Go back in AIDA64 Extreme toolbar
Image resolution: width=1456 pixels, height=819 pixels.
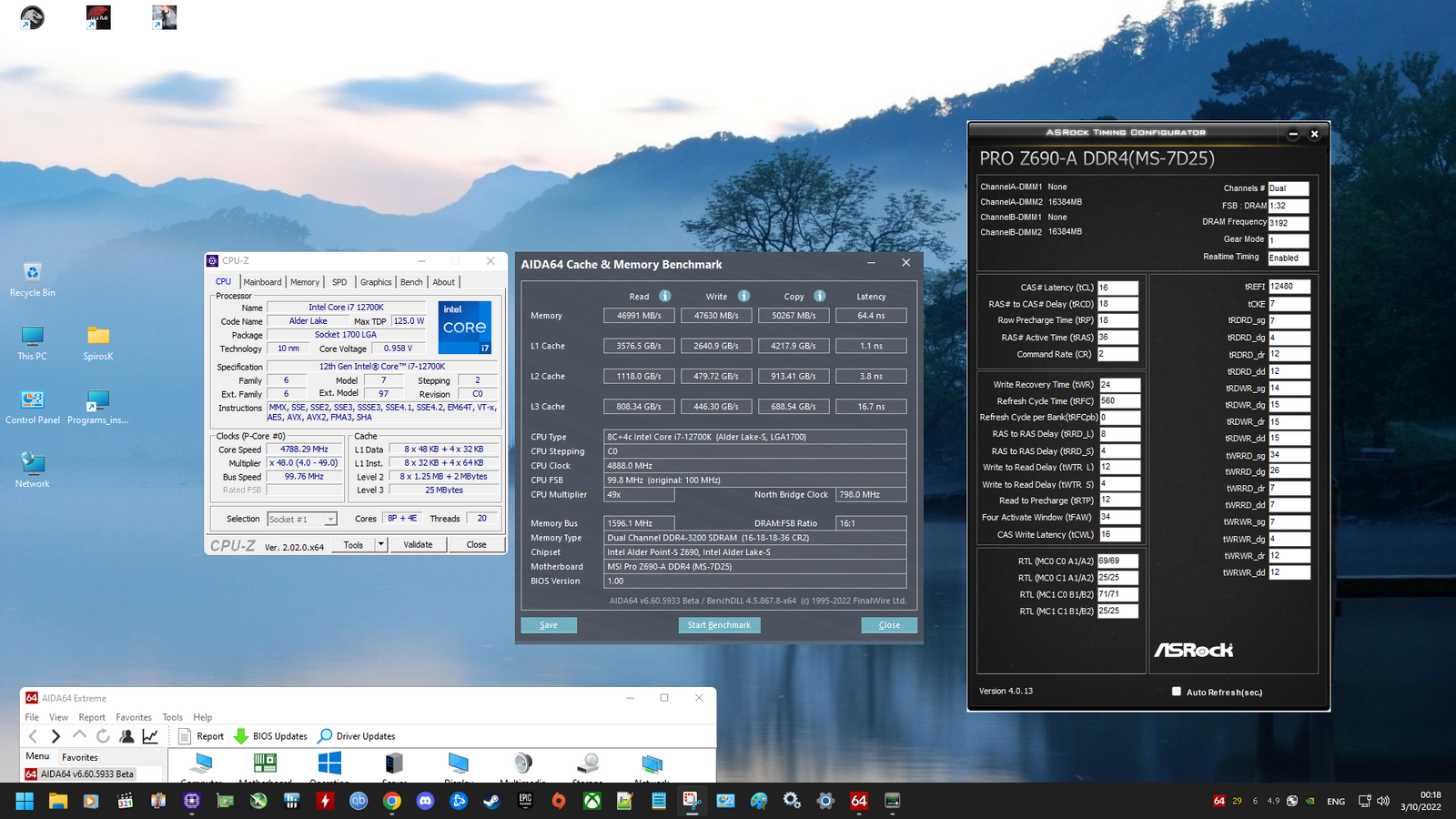tap(33, 736)
